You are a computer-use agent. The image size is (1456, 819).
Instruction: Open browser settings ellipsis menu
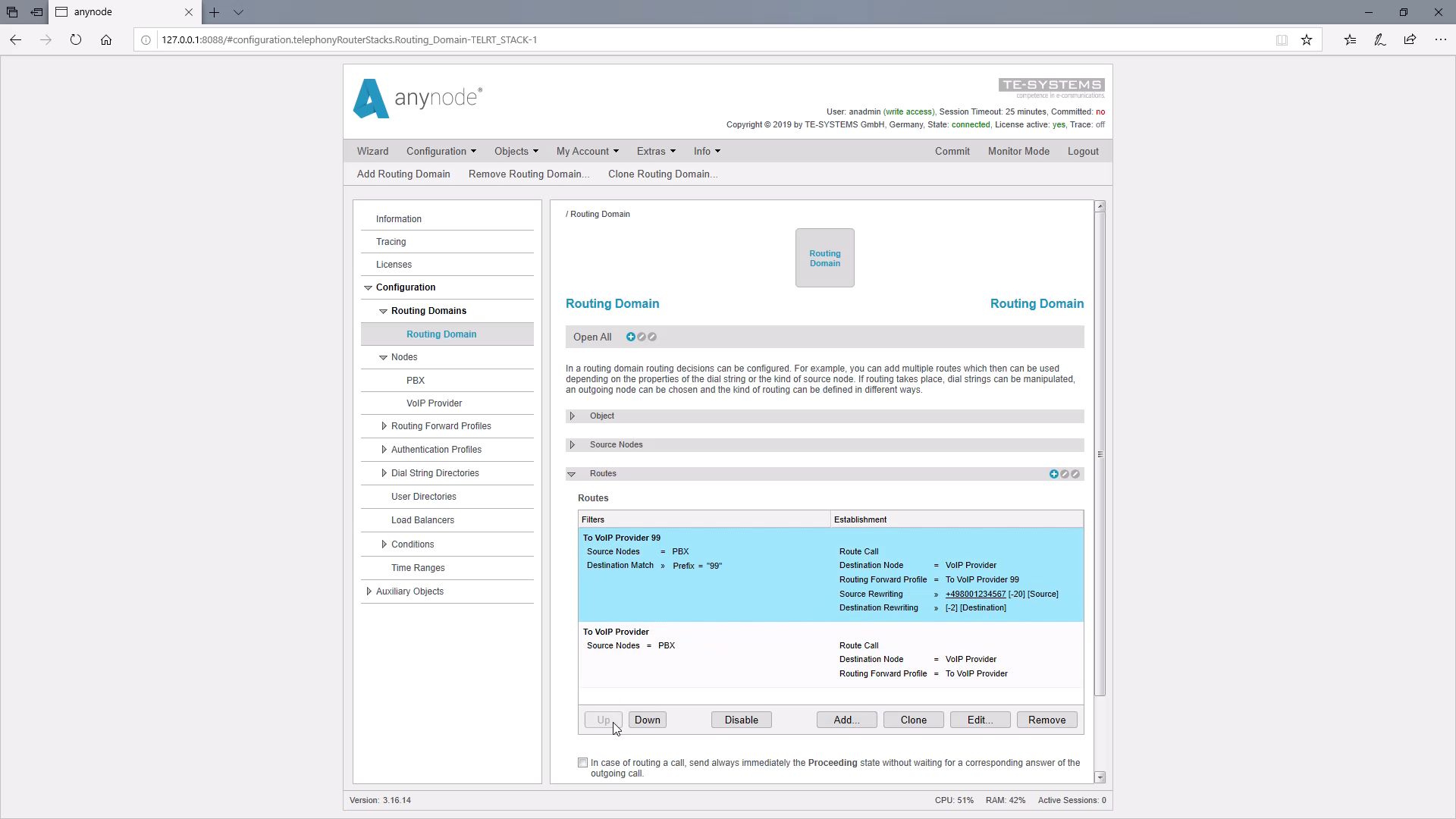click(1441, 39)
